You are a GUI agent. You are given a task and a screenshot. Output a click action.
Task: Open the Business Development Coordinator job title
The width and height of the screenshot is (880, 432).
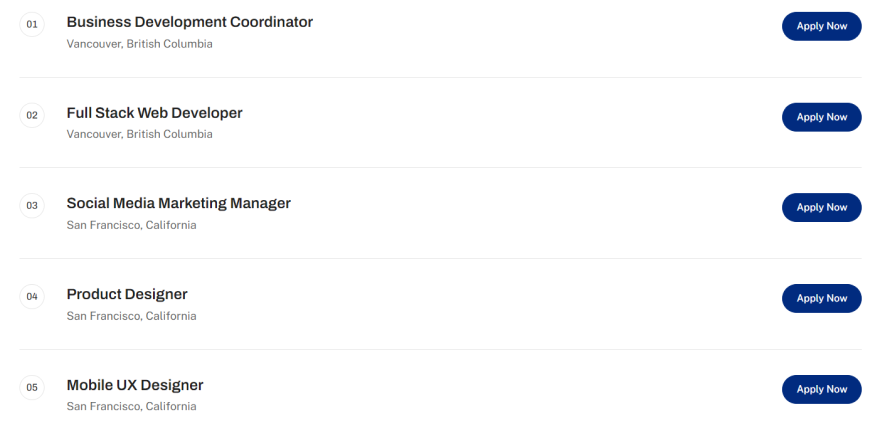[x=189, y=22]
